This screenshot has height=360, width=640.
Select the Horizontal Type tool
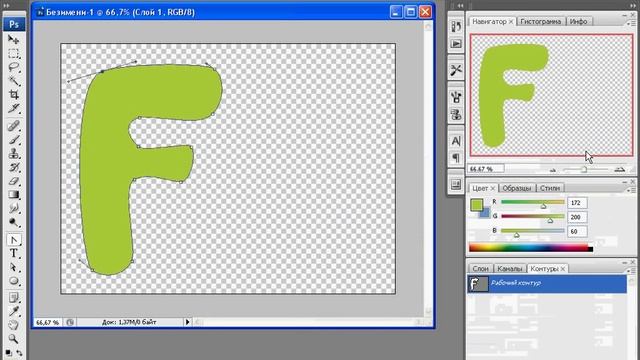[x=13, y=253]
